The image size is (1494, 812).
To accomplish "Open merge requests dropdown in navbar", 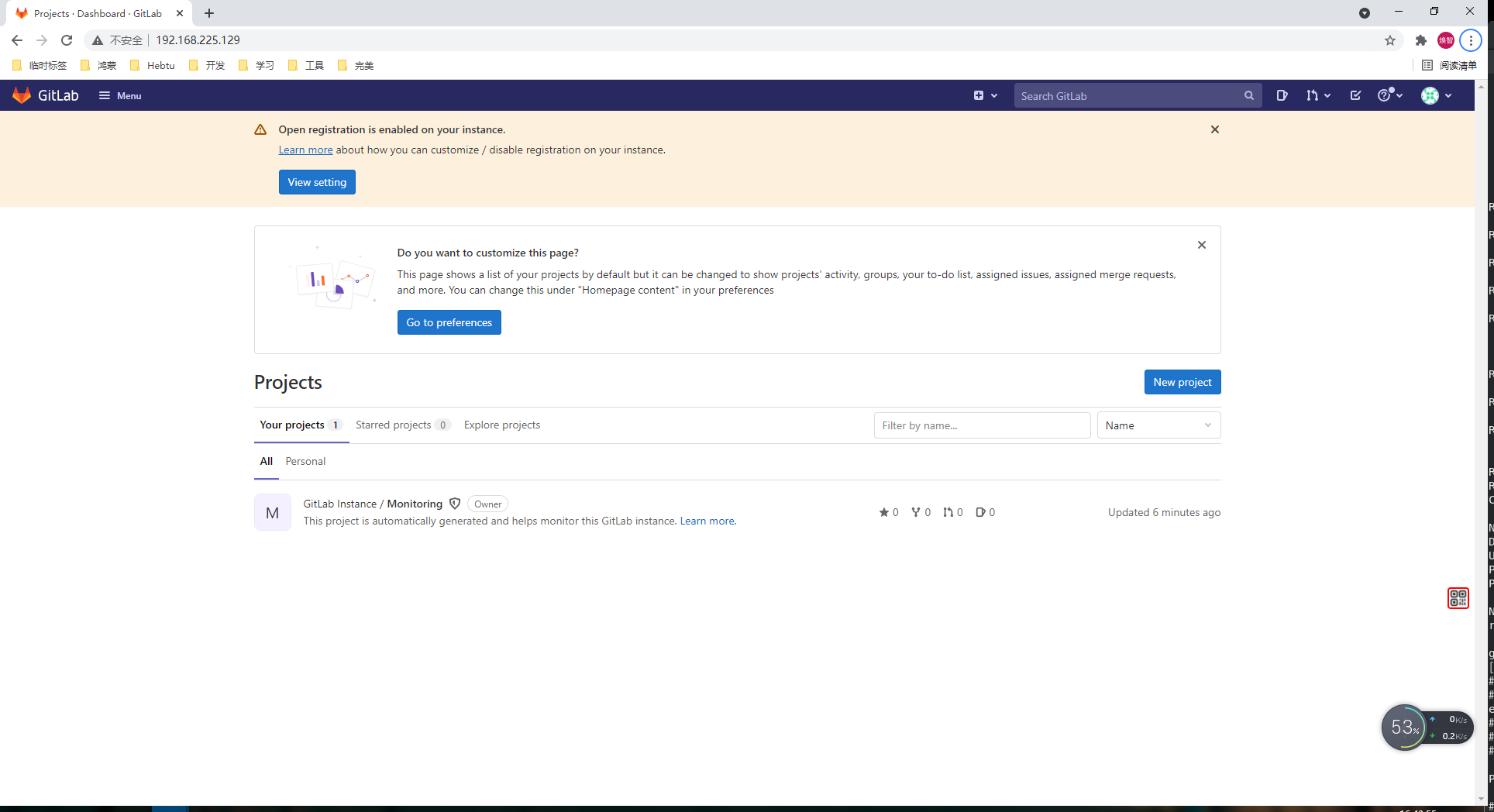I will tap(1317, 95).
